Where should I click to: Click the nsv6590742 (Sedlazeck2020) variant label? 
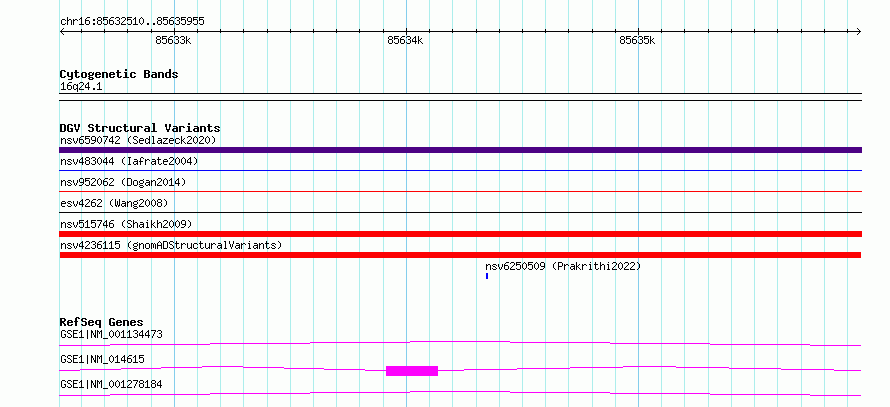coord(138,140)
